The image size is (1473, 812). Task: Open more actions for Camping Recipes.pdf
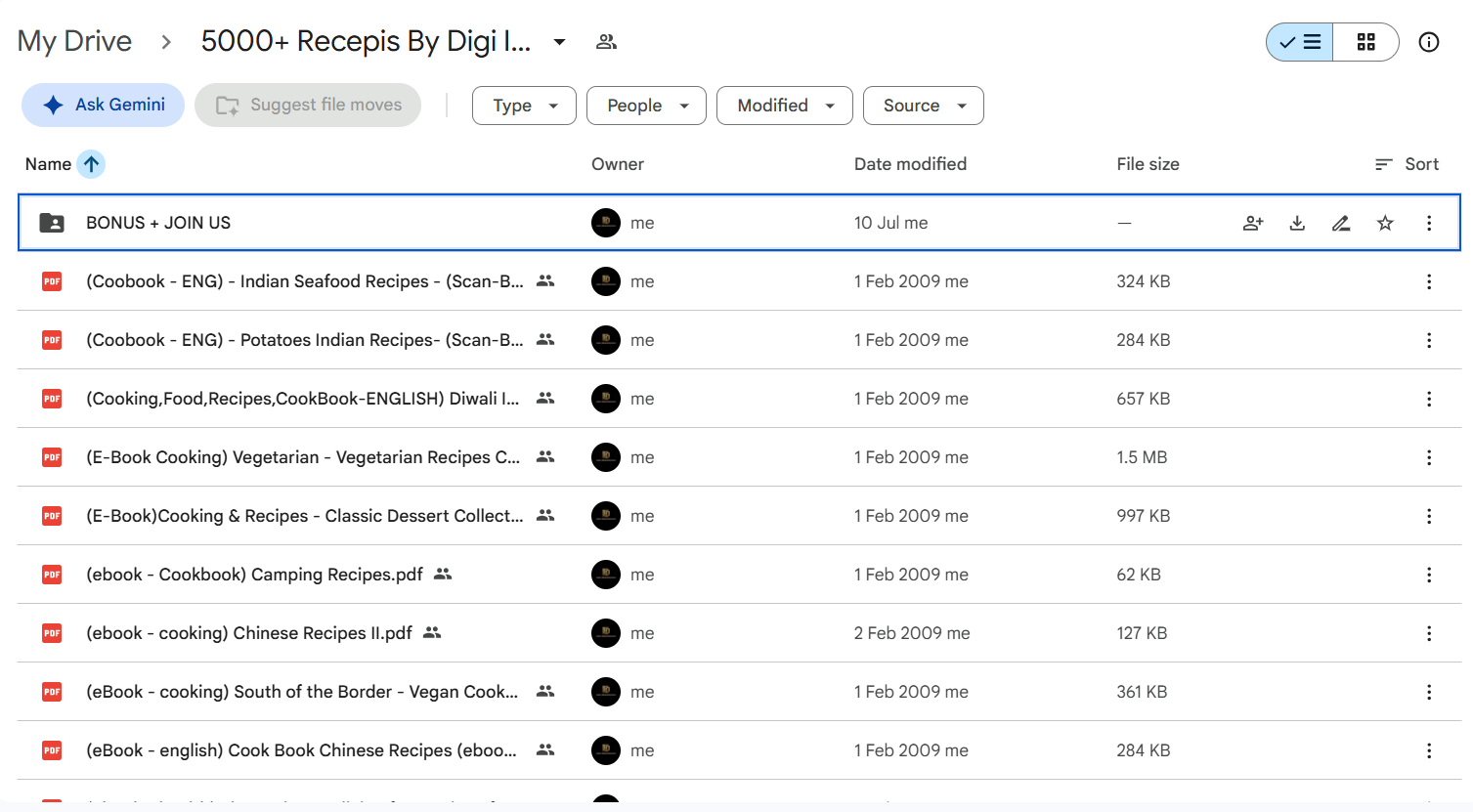point(1429,575)
